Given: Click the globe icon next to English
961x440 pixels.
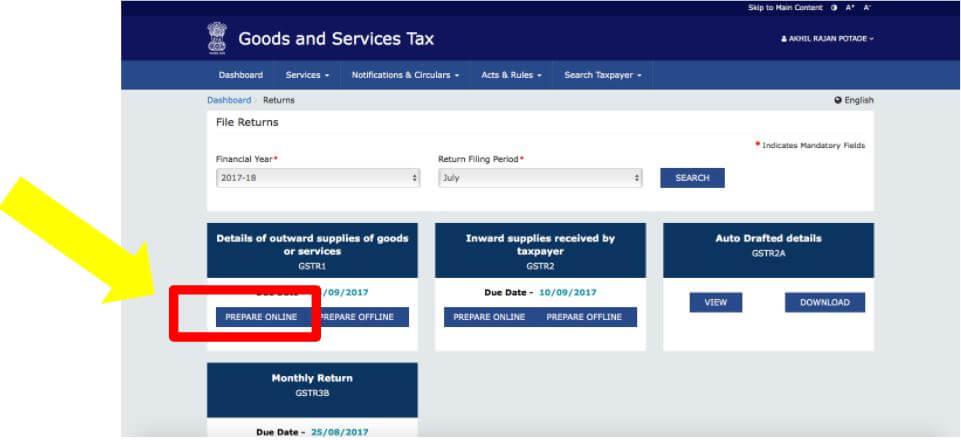Looking at the screenshot, I should tap(838, 101).
